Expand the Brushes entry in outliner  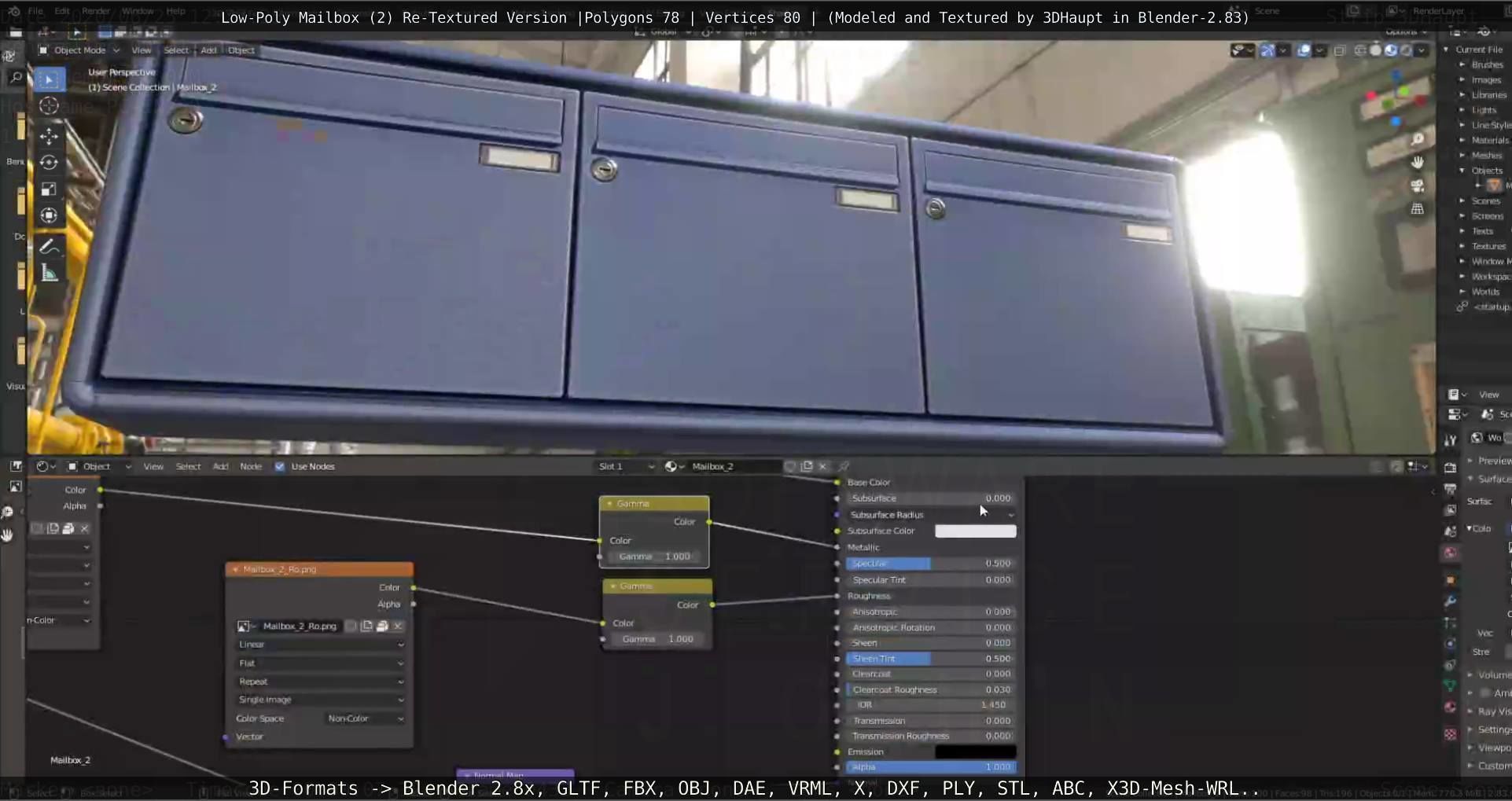coord(1462,64)
